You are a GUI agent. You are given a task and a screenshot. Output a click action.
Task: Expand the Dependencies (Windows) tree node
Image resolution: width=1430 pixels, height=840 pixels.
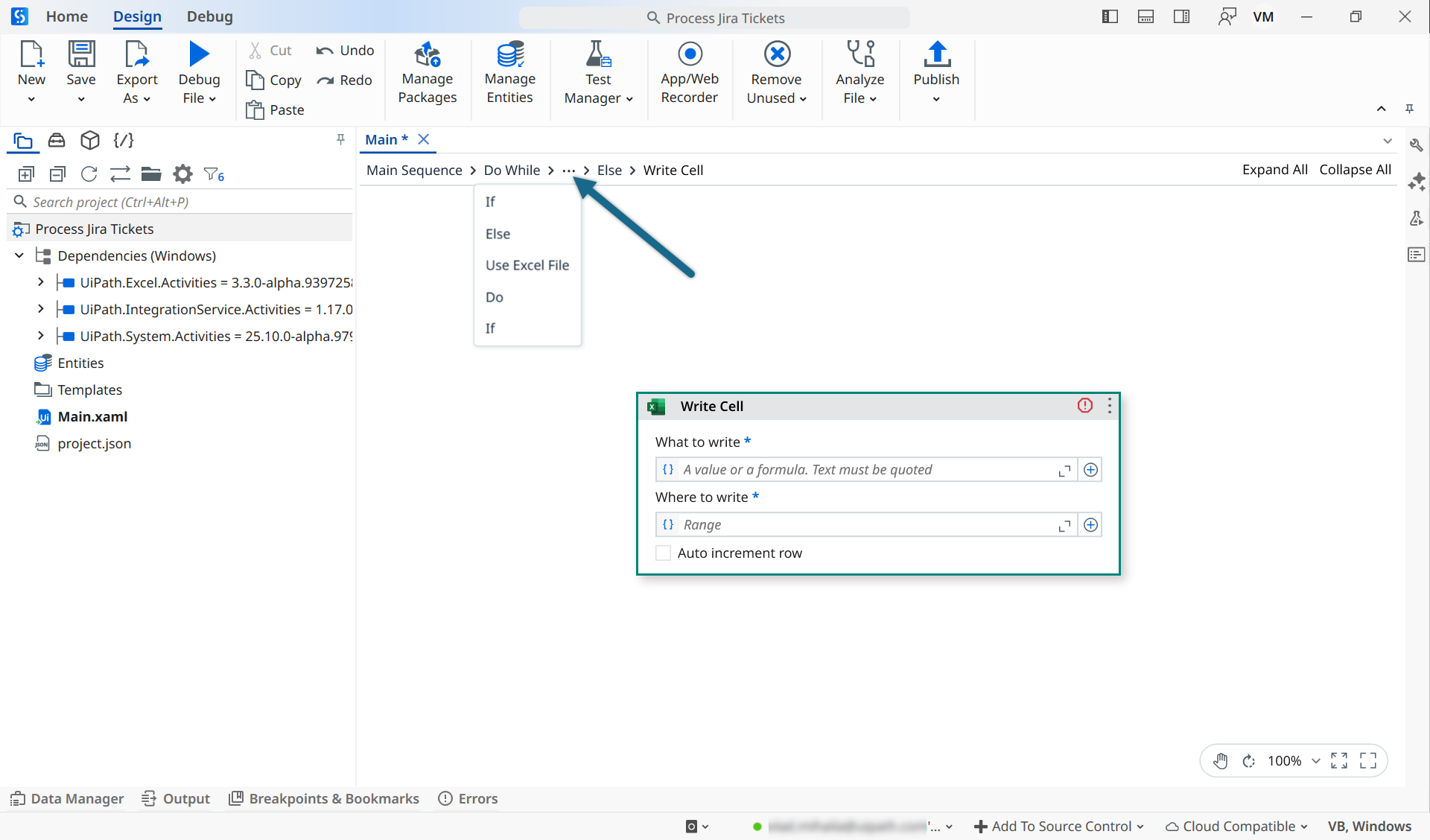click(17, 255)
